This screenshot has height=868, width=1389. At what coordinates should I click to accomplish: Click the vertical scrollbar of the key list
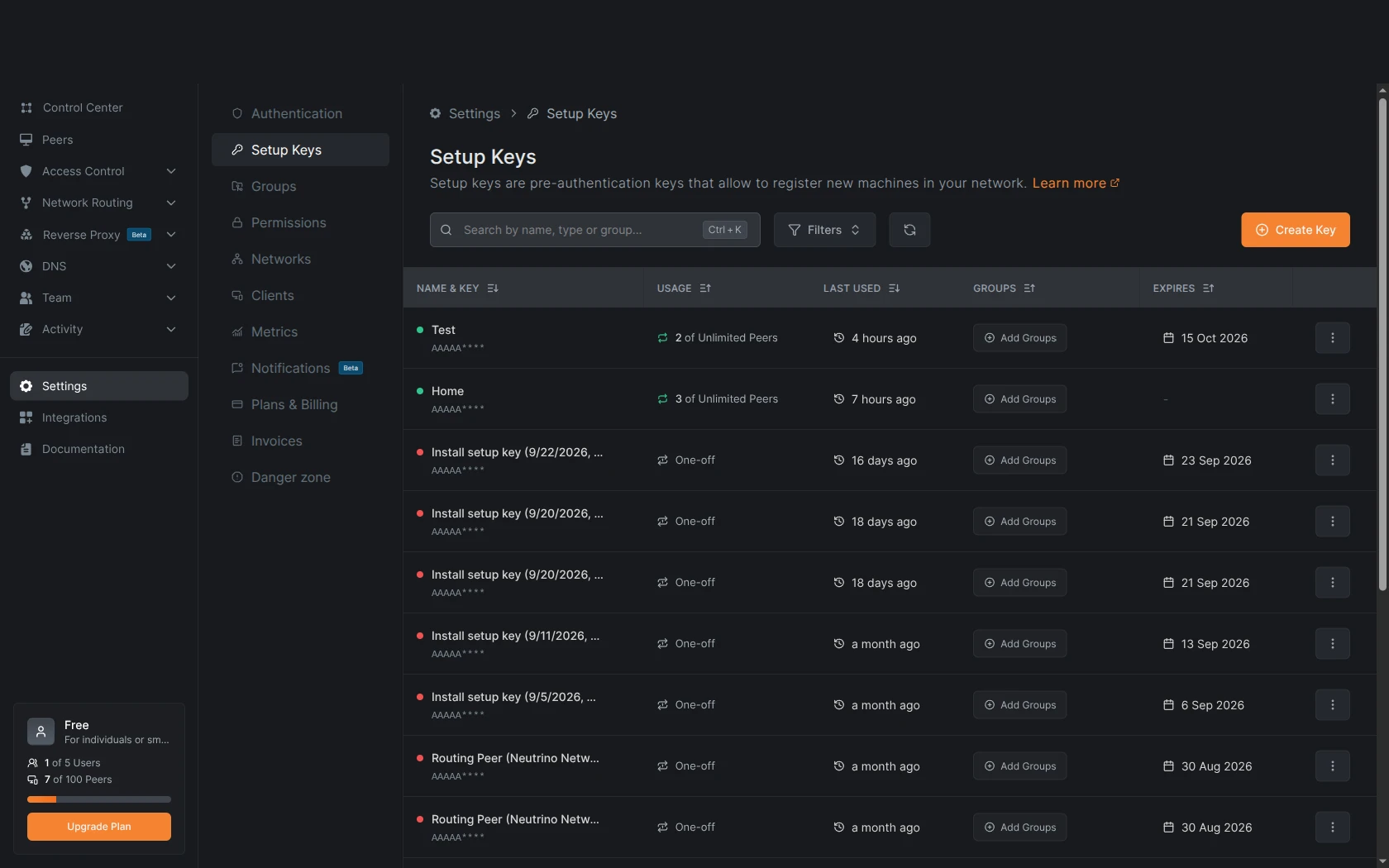(1382, 344)
